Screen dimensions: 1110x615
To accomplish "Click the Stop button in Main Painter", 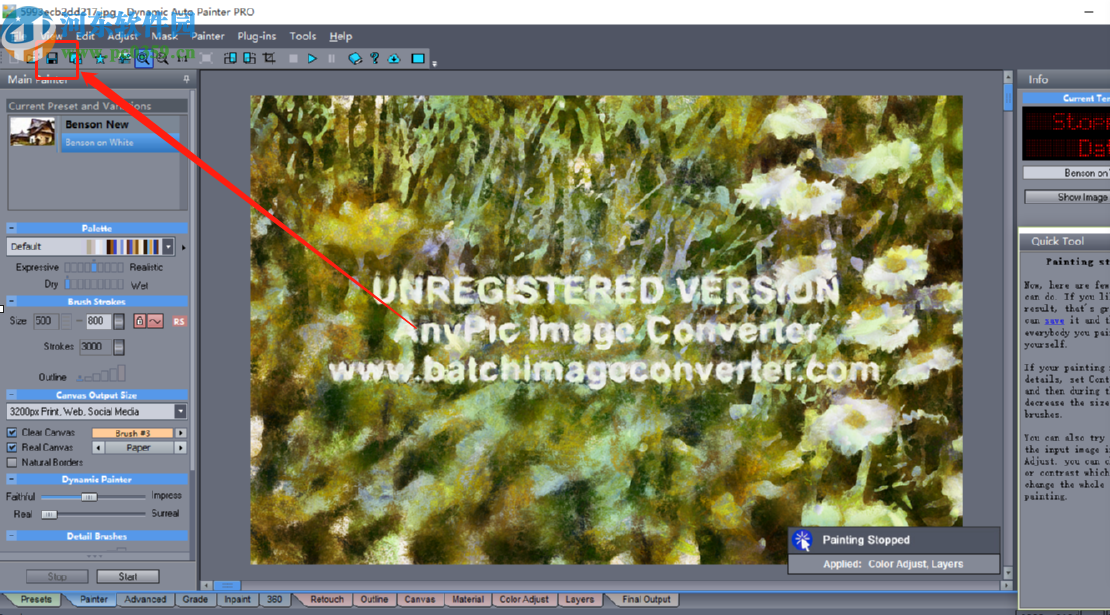I will [57, 577].
